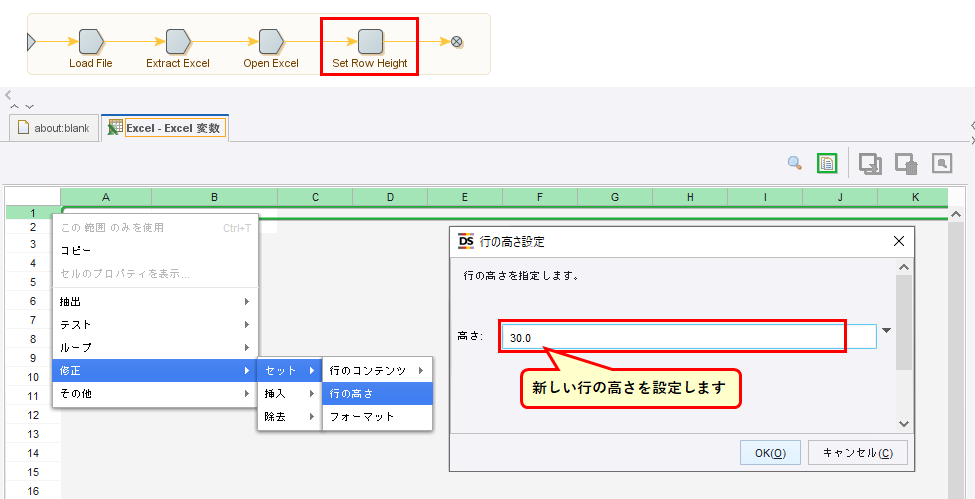Select column D header
Screen dimensions: 975x499
[x=390, y=197]
